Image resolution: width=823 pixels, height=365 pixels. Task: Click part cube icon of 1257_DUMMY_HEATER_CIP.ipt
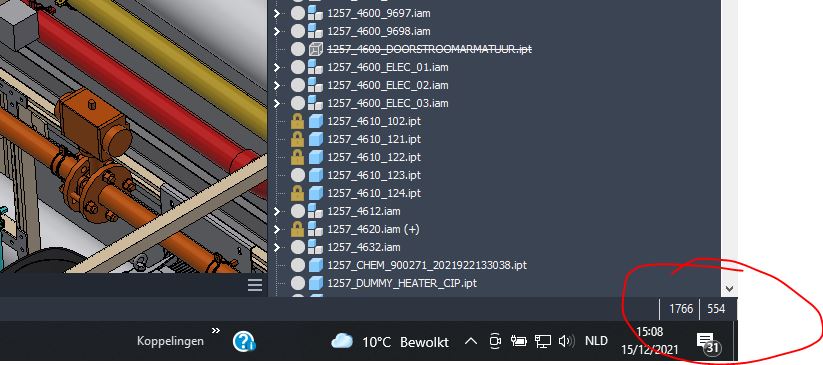pos(315,283)
